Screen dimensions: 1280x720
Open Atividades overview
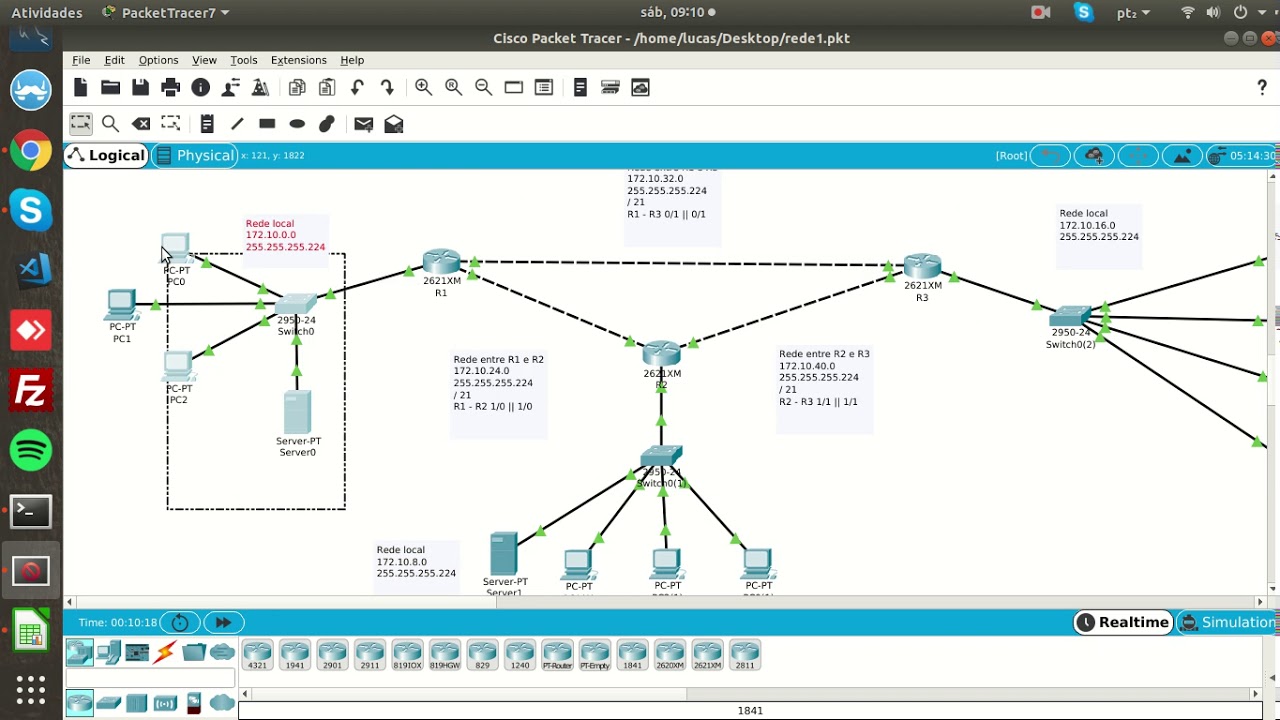pos(47,12)
